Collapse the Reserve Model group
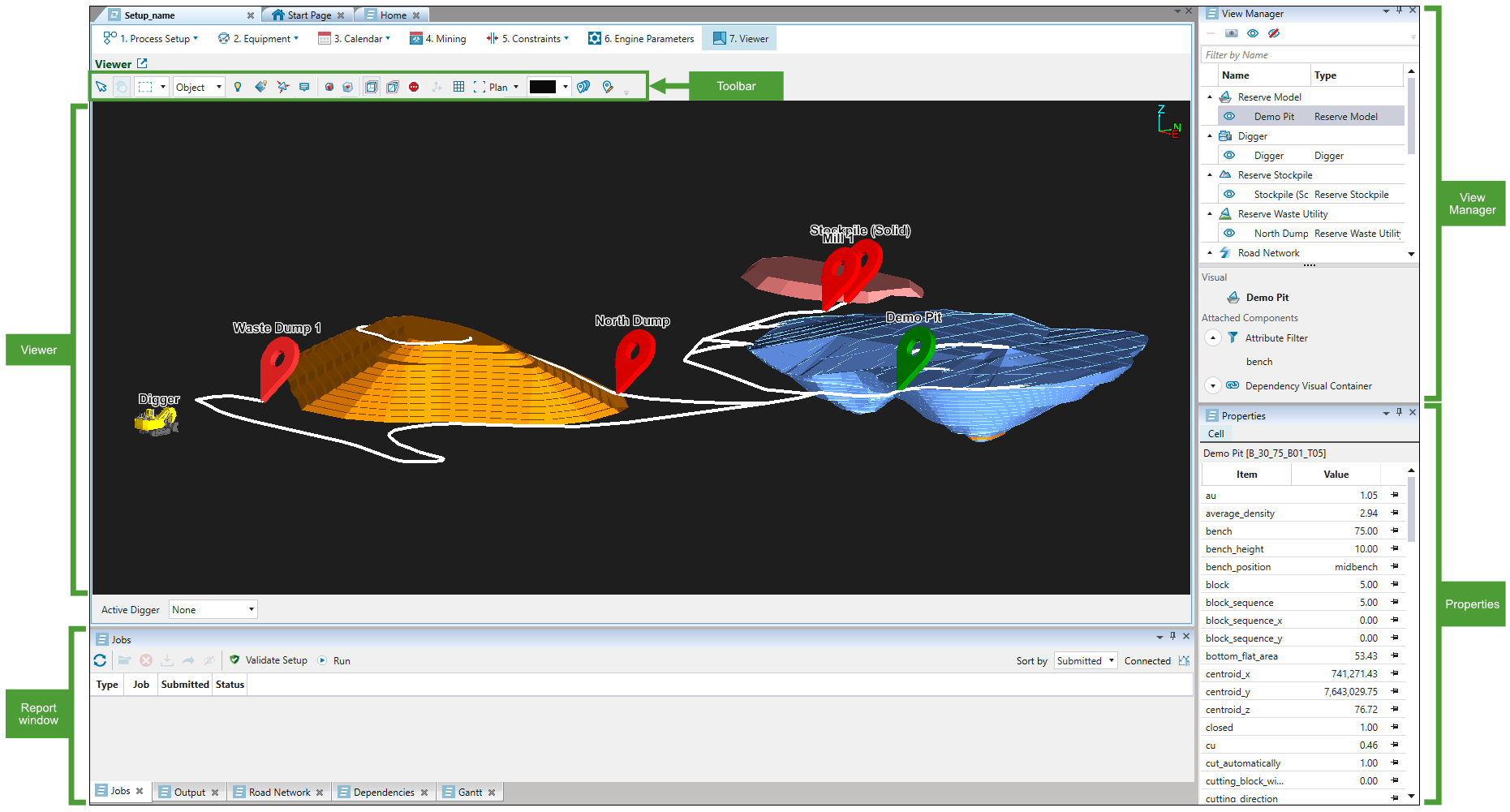This screenshot has width=1510, height=812. point(1210,97)
